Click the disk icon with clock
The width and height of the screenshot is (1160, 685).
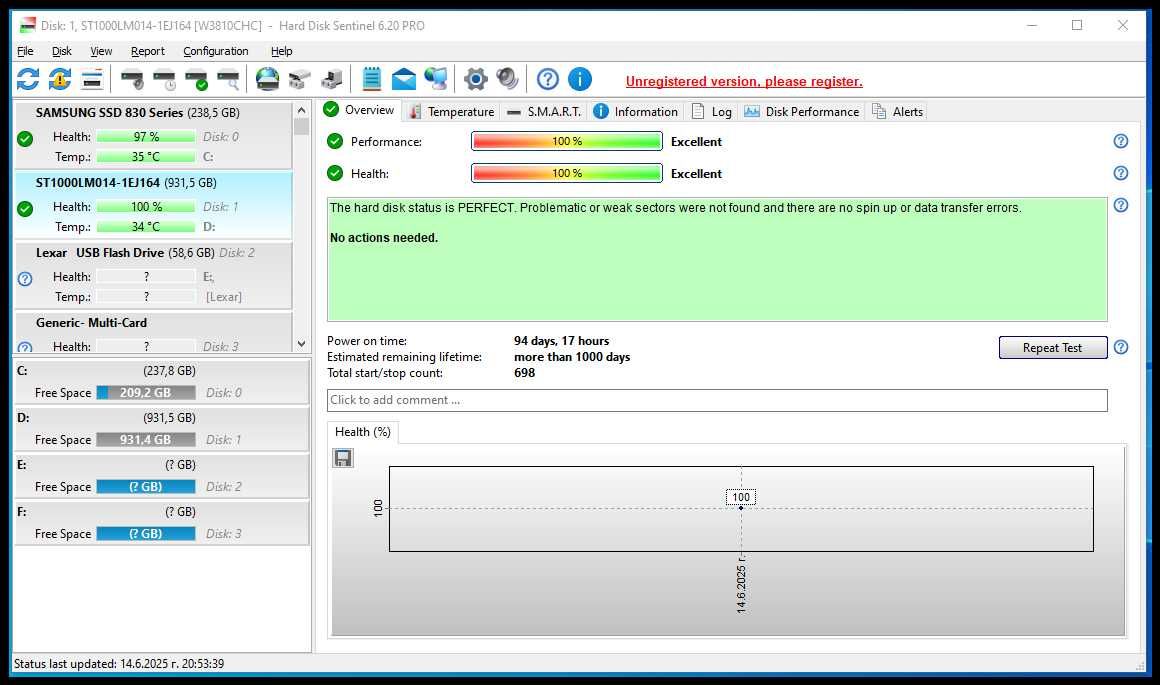click(x=164, y=79)
